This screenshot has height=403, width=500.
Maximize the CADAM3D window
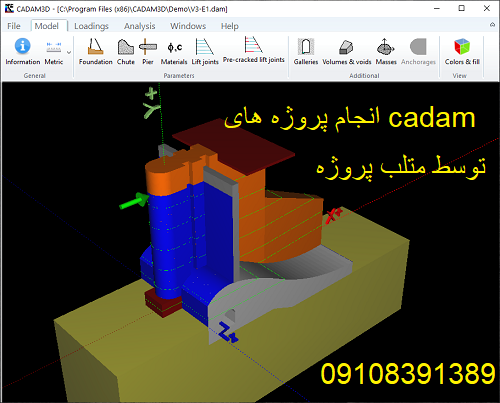pos(462,9)
